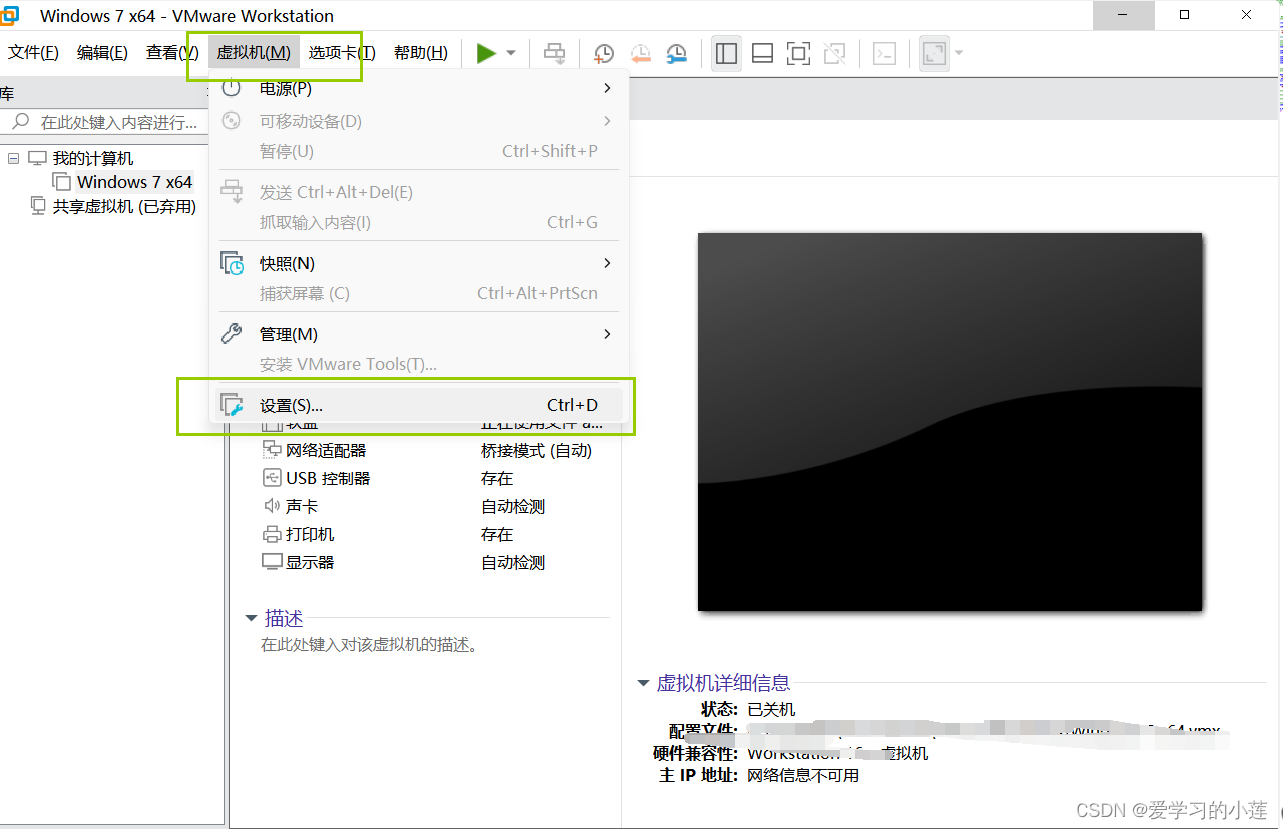The height and width of the screenshot is (829, 1283).
Task: Choose 设置(S)... from the menu
Action: coord(418,405)
